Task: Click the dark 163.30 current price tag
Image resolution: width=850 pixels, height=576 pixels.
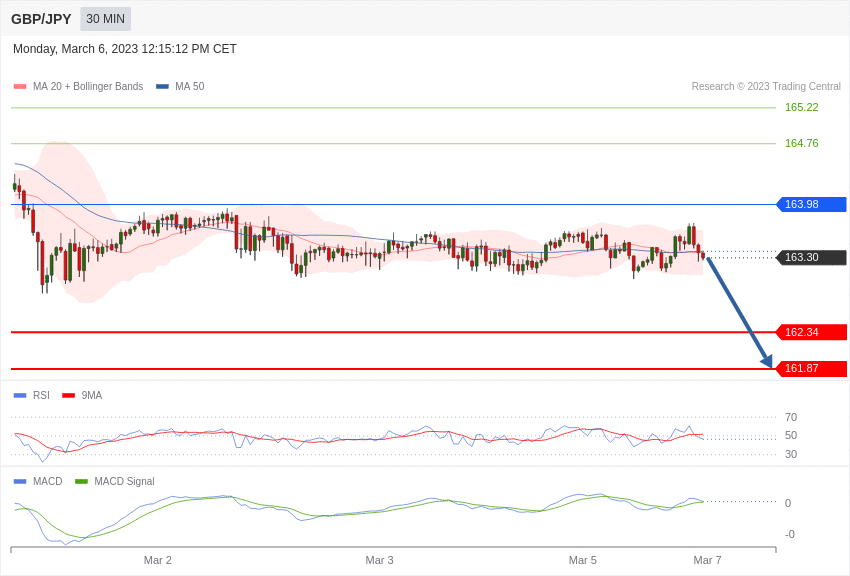Action: click(x=812, y=257)
